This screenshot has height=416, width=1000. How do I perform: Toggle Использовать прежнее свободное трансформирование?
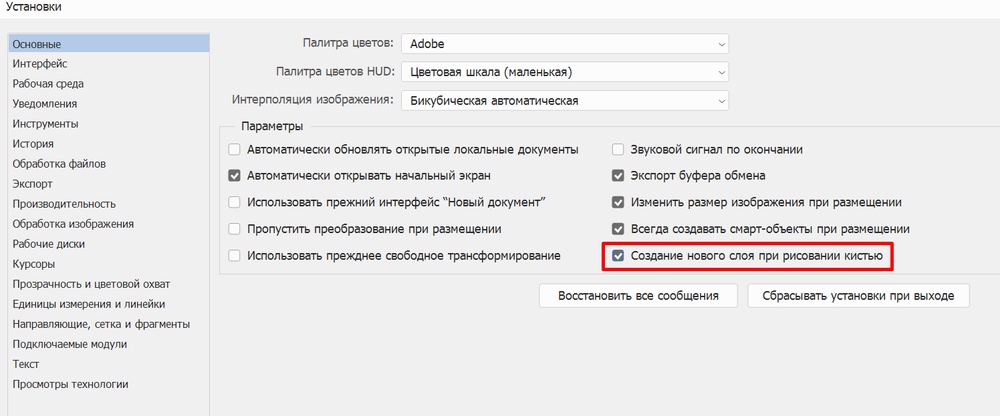[x=235, y=256]
